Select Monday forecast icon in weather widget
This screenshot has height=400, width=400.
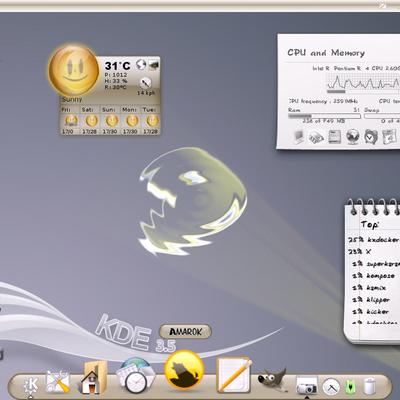tap(132, 121)
